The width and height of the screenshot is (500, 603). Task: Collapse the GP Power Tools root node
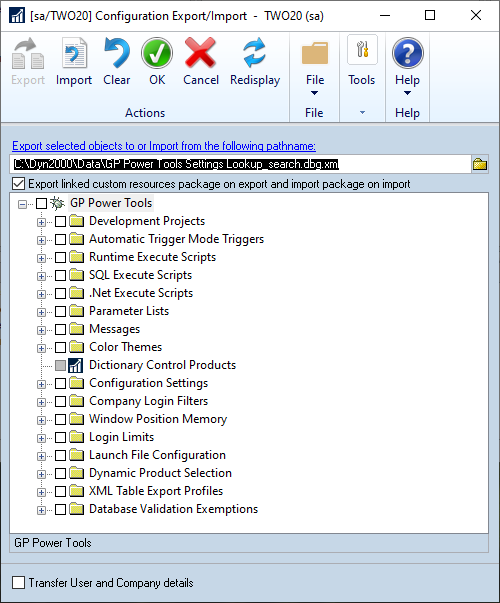coord(22,204)
